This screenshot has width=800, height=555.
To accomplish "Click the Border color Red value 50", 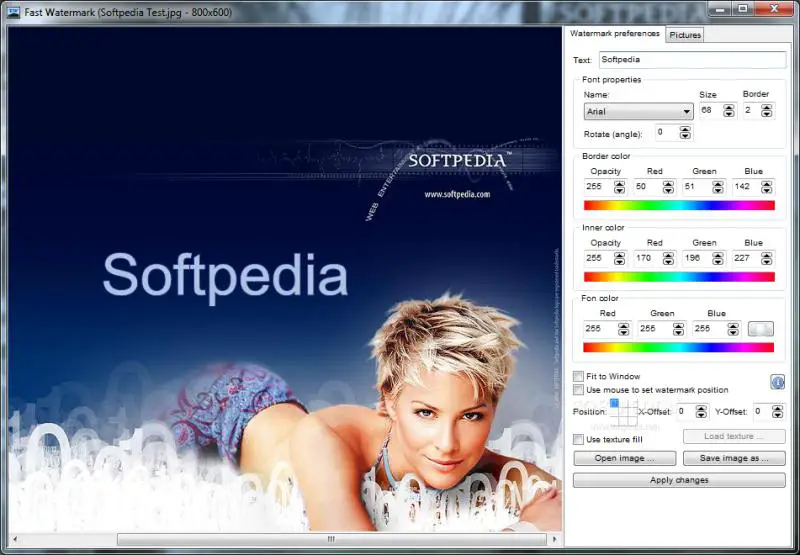I will [x=648, y=187].
